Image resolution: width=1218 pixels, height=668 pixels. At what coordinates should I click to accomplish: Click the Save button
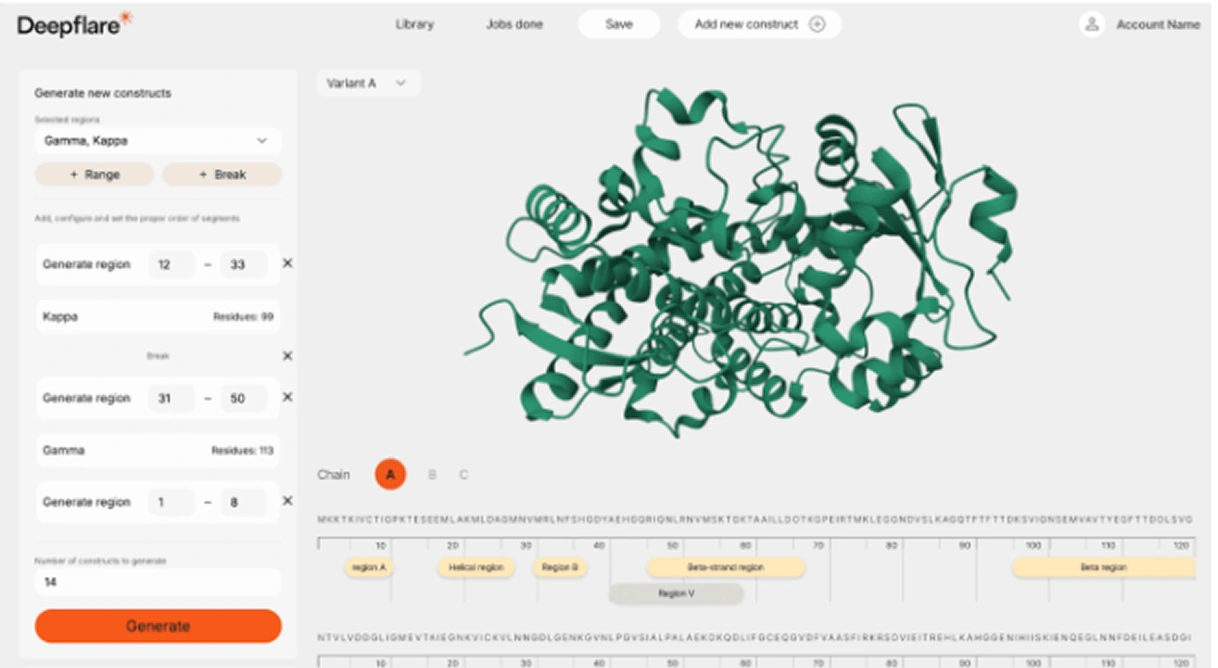click(x=618, y=24)
